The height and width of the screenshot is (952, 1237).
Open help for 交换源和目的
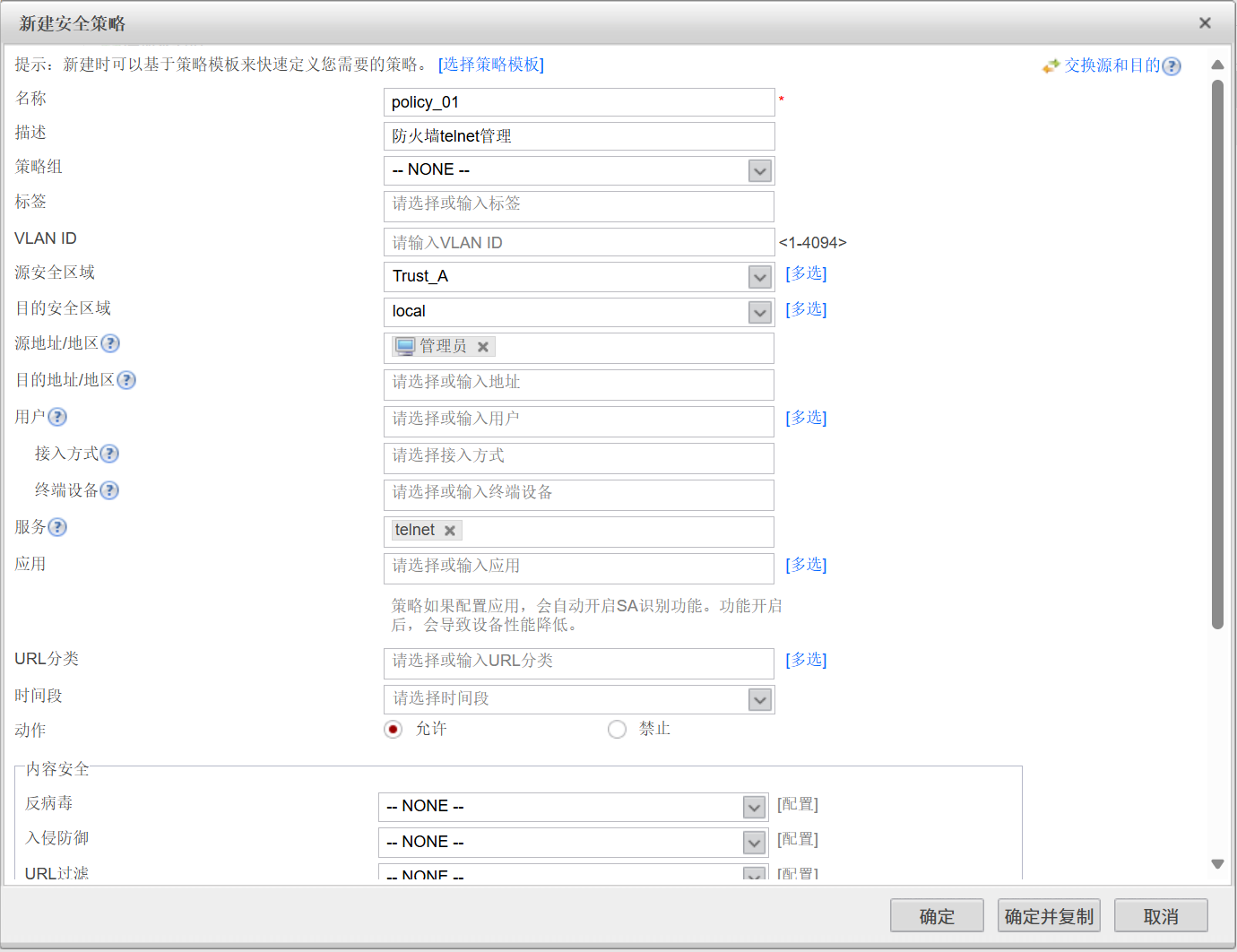[1172, 66]
